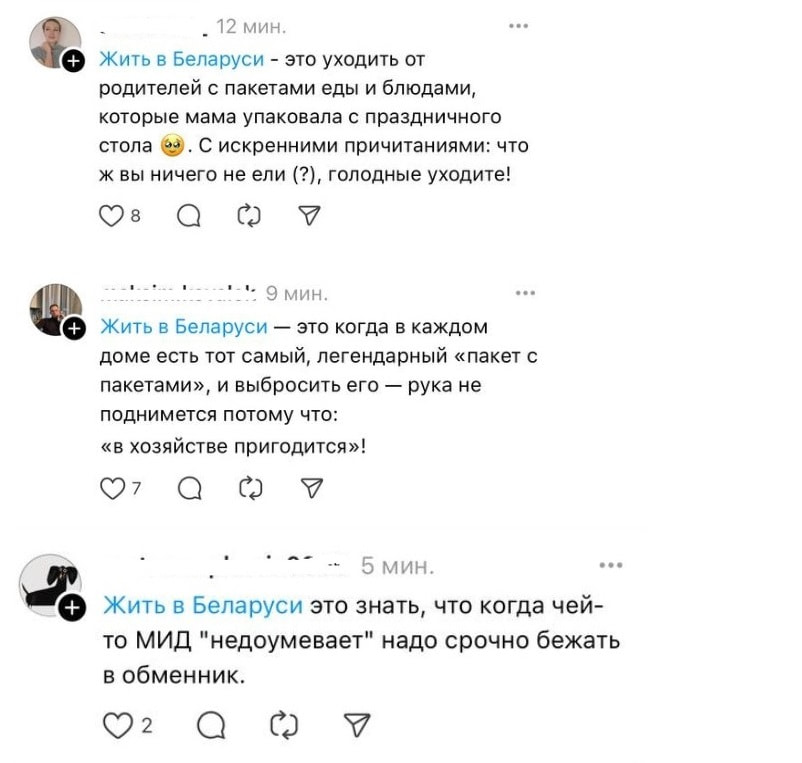The width and height of the screenshot is (802, 763).
Task: Reply to the second comment
Action: pyautogui.click(x=187, y=488)
